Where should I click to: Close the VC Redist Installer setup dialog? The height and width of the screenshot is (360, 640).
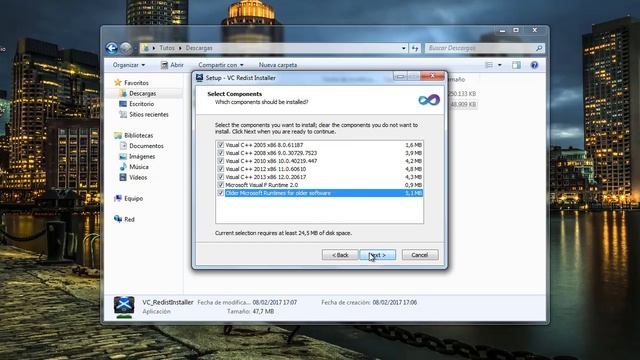(432, 76)
